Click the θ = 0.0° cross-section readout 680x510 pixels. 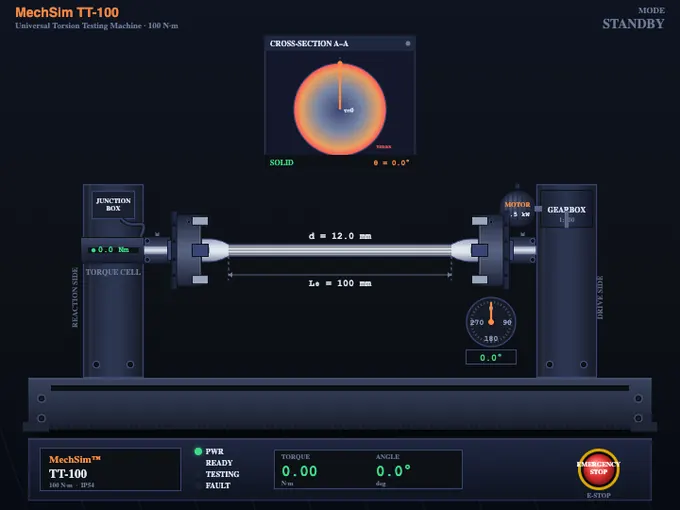(391, 163)
